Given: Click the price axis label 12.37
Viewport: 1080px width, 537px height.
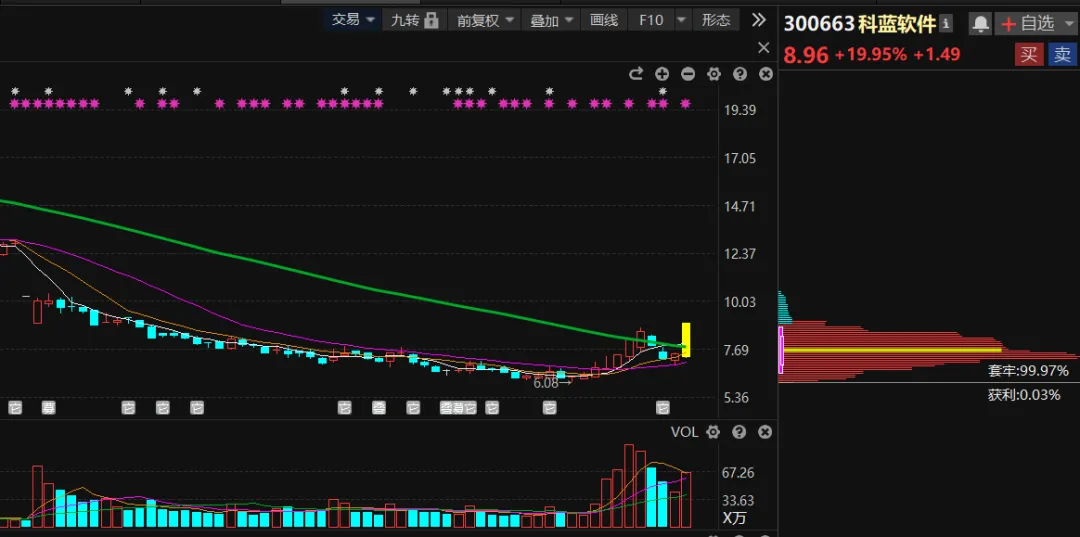Looking at the screenshot, I should click(x=740, y=253).
